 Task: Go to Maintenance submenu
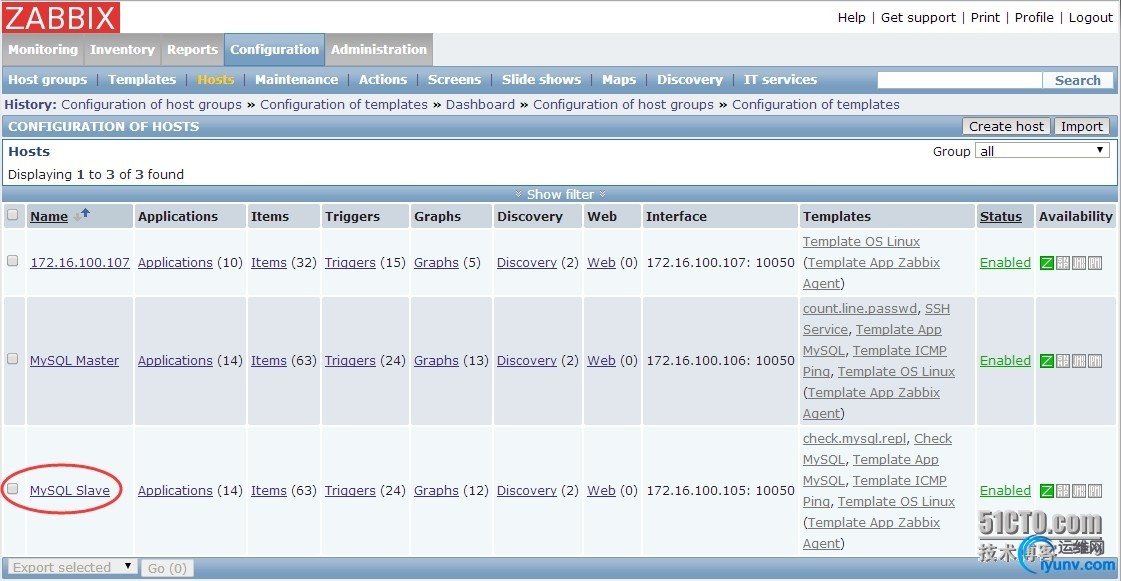(296, 79)
